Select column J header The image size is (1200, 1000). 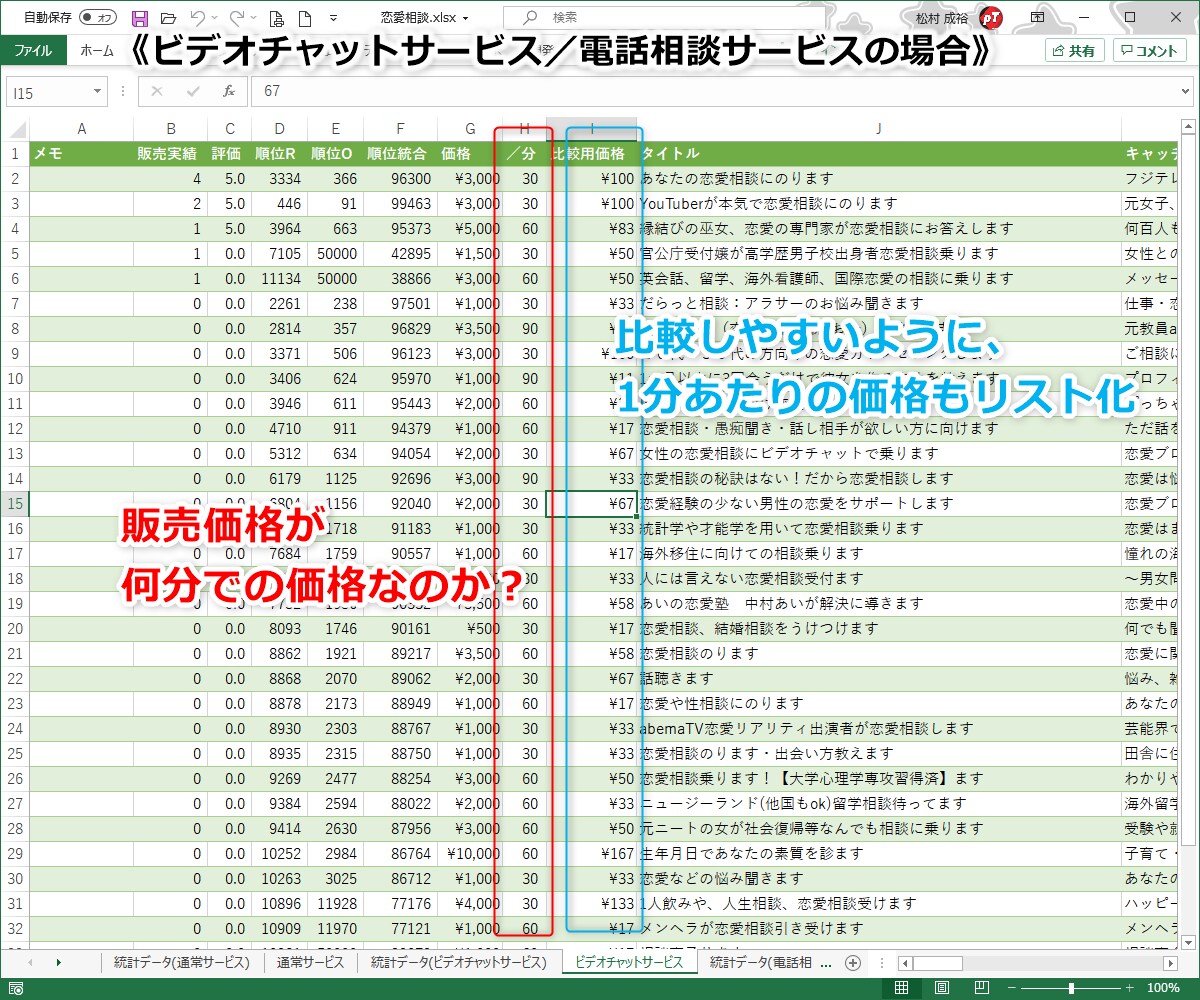tap(878, 128)
